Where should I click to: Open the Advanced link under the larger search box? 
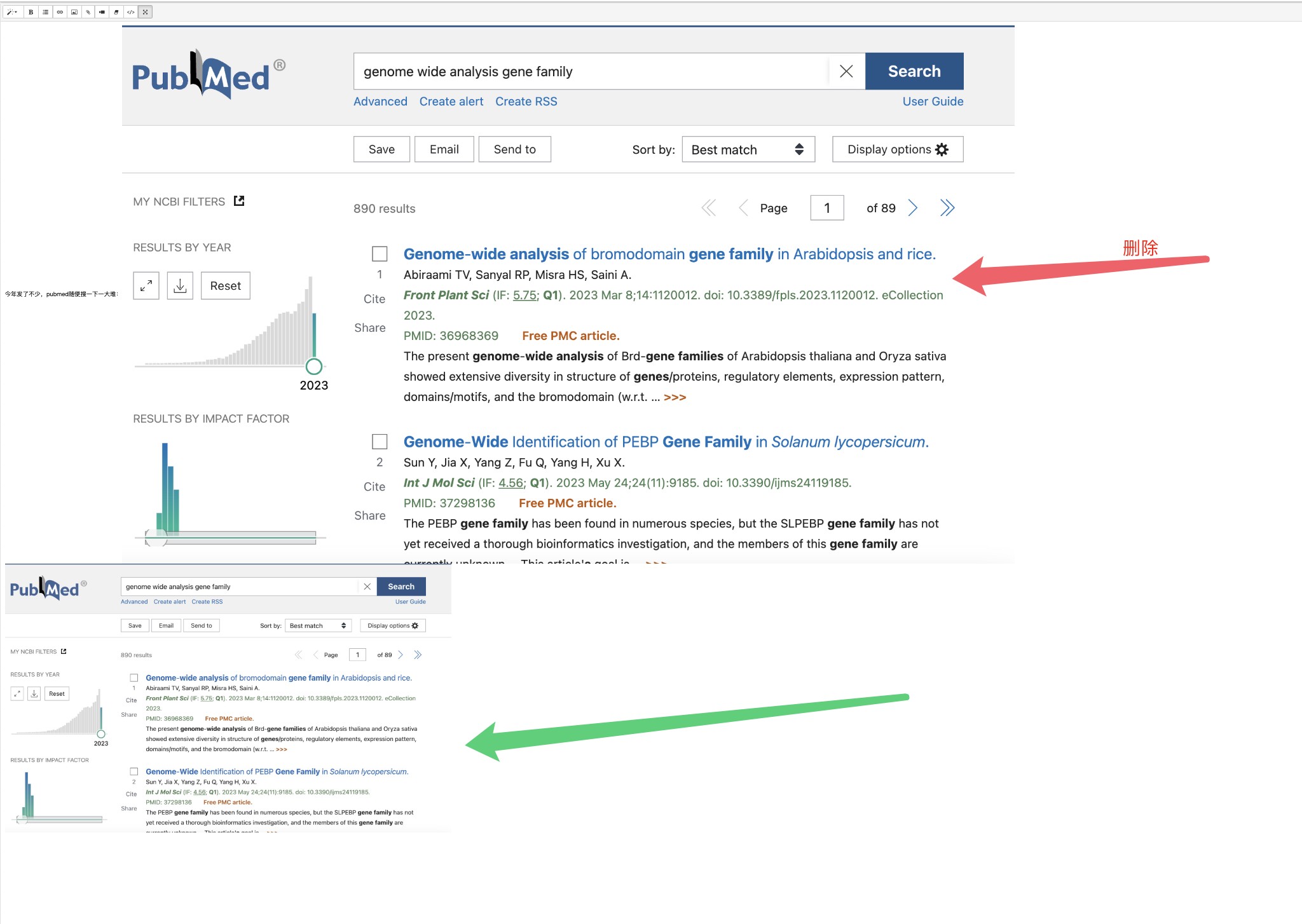coord(380,102)
